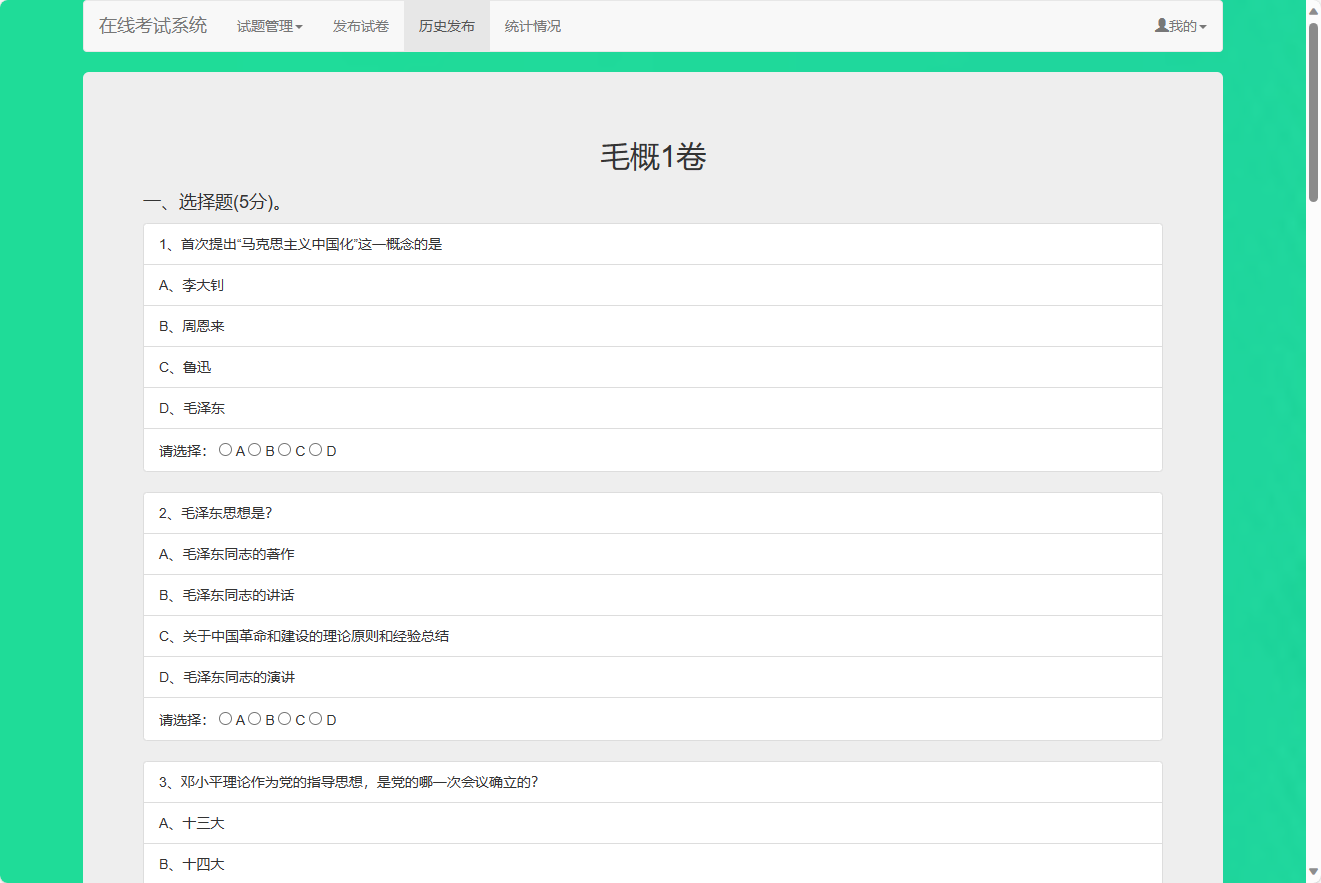Click the user profile icon in navbar
The image size is (1321, 883).
tap(1161, 26)
